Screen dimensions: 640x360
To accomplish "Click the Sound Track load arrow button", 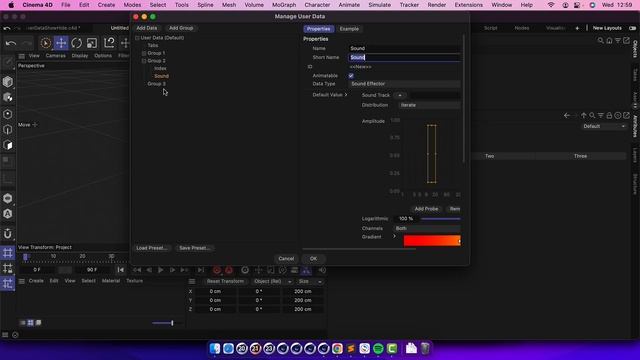I will [x=400, y=95].
